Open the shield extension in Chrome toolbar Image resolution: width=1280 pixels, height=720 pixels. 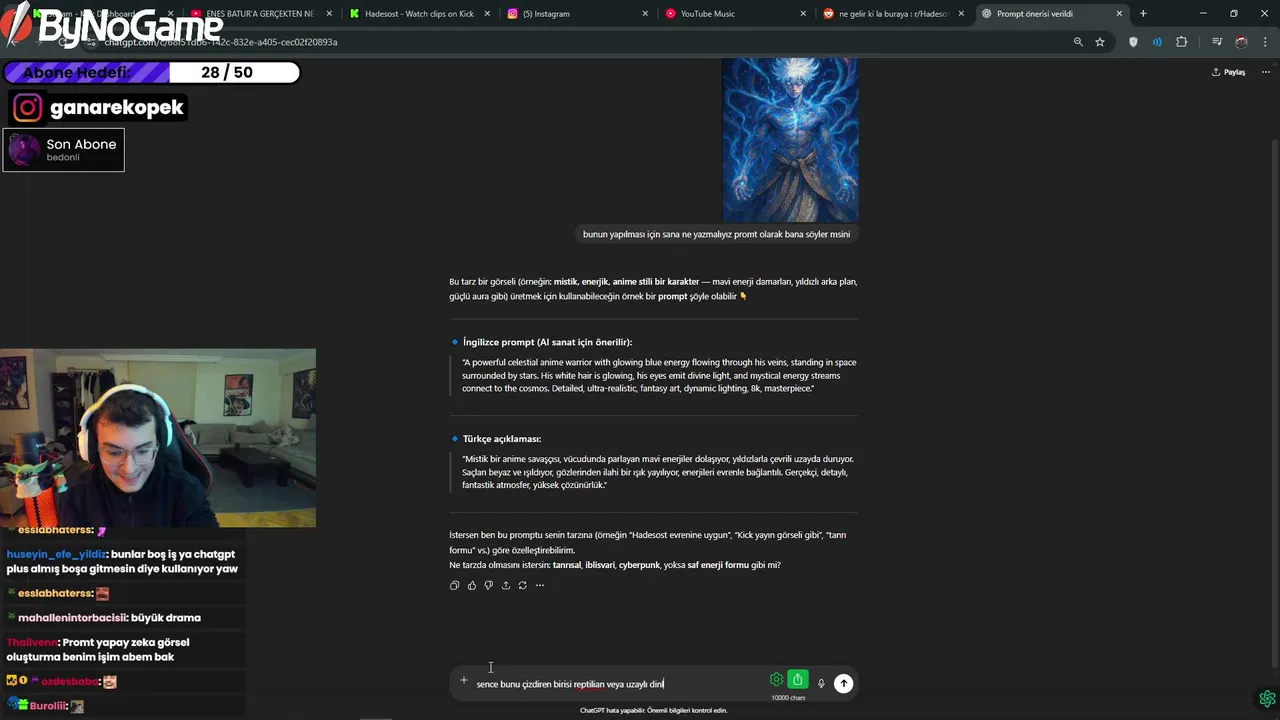pyautogui.click(x=1133, y=42)
